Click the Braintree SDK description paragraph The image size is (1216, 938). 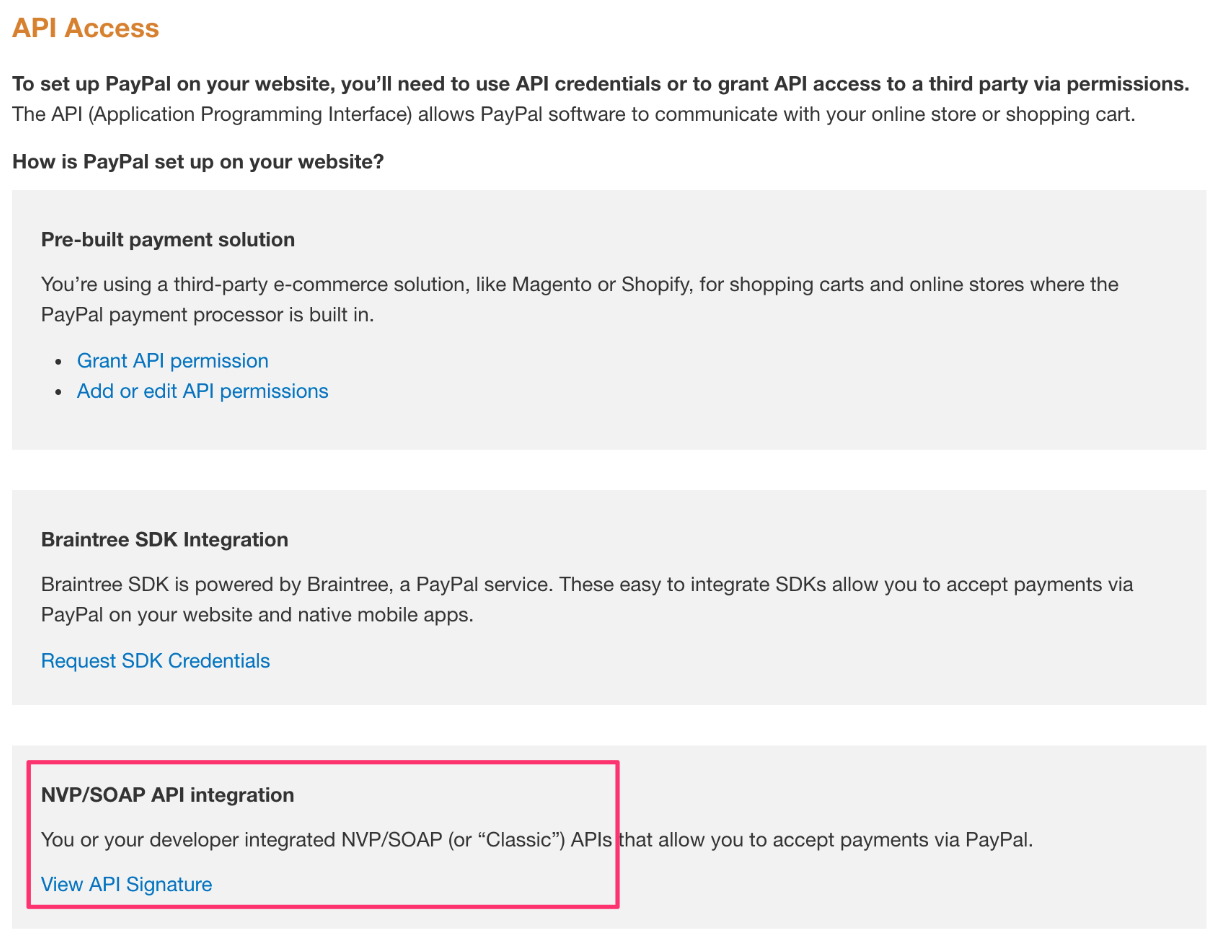[587, 599]
